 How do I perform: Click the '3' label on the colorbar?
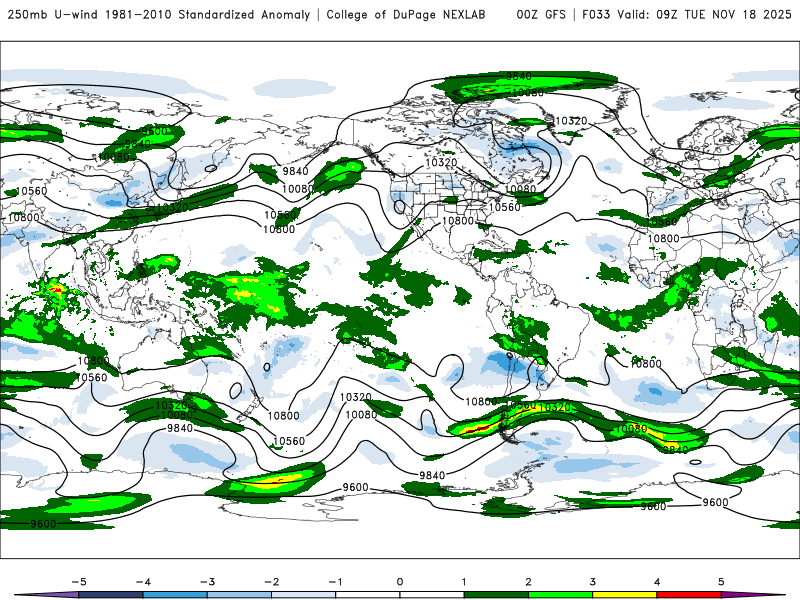(x=592, y=582)
